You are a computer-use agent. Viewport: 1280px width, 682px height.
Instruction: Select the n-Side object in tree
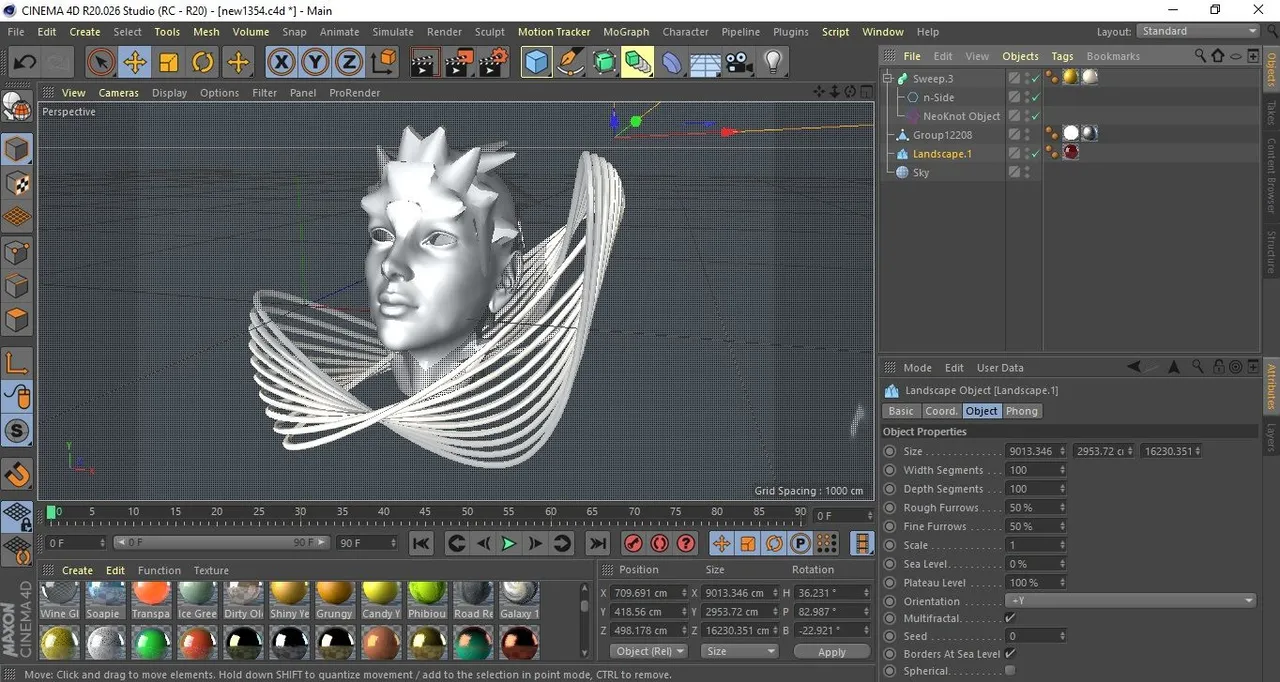[938, 97]
